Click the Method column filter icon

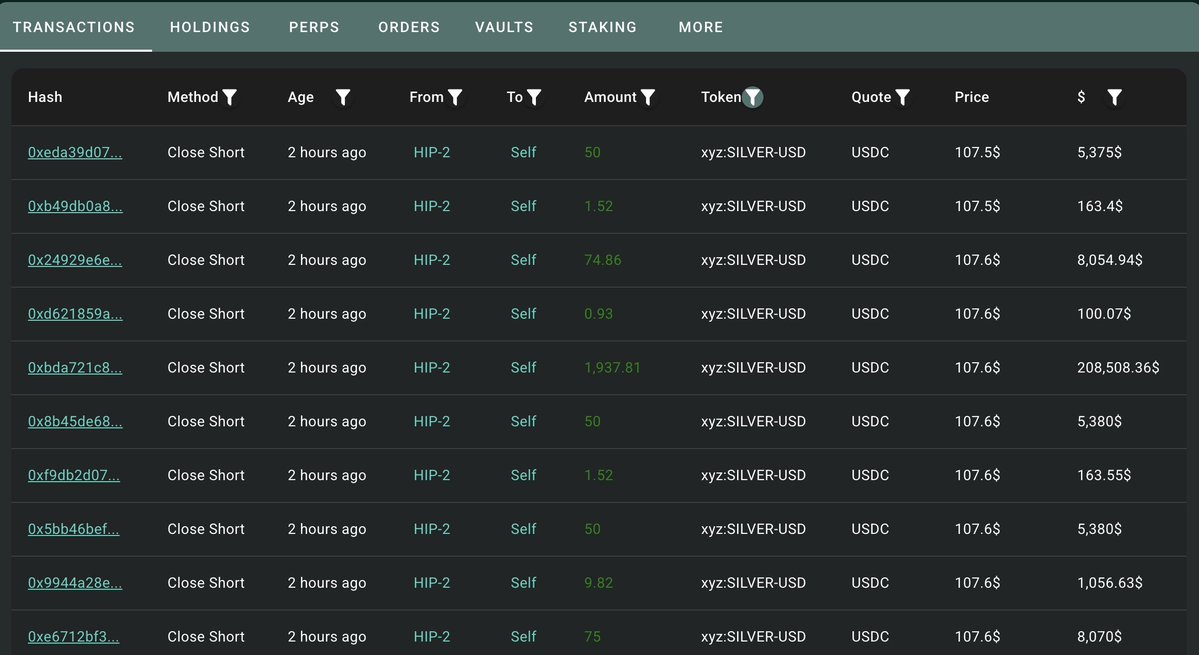[x=230, y=97]
